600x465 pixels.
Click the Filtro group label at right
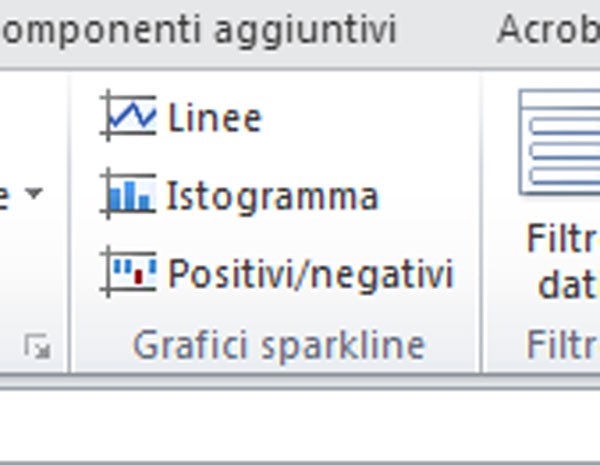[562, 346]
